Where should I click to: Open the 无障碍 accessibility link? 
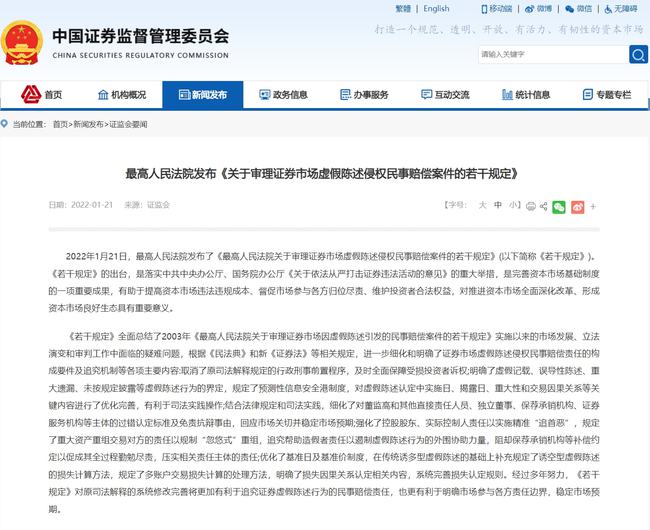point(626,9)
